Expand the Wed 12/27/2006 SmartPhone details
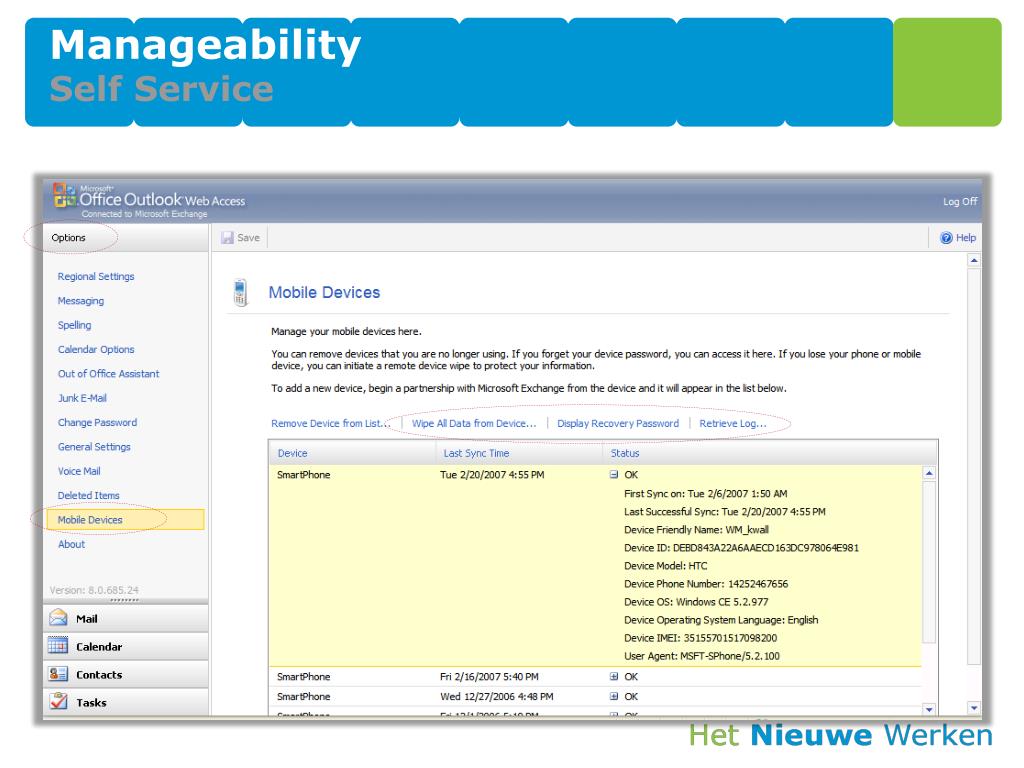This screenshot has height=768, width=1024. click(614, 696)
